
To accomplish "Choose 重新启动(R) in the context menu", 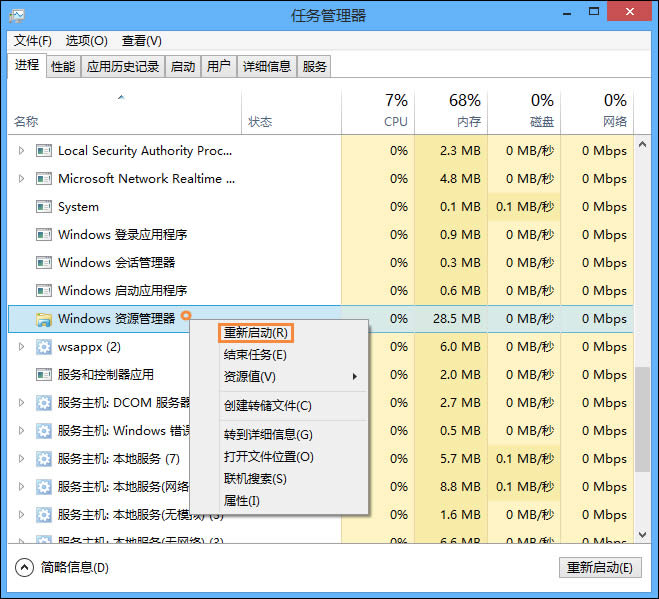I will tap(256, 332).
